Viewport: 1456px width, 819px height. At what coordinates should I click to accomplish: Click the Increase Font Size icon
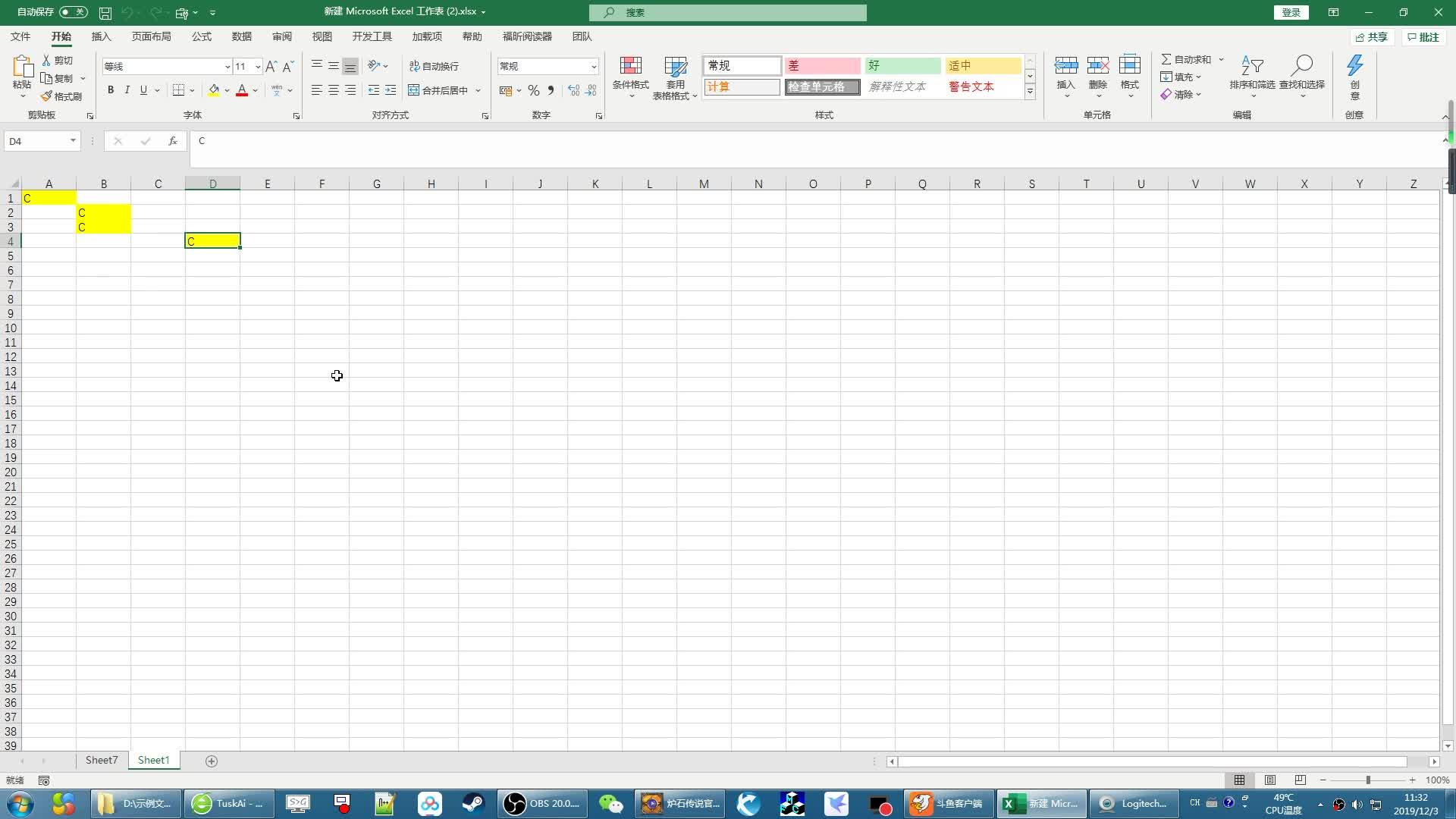click(271, 67)
